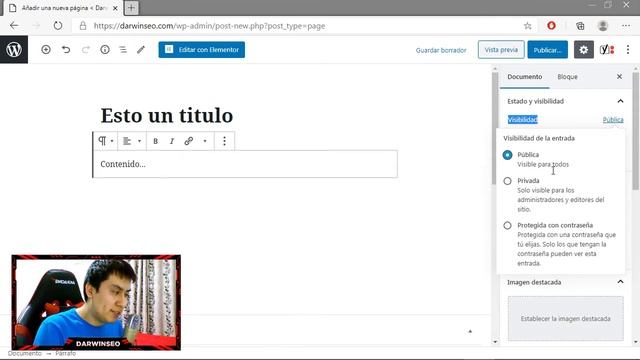The image size is (640, 360).
Task: Open block navigation list icon
Action: 123,49
